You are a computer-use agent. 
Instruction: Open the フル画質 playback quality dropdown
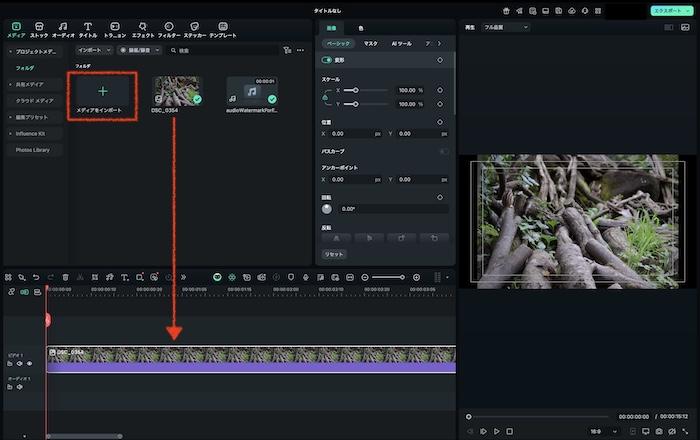pos(505,27)
